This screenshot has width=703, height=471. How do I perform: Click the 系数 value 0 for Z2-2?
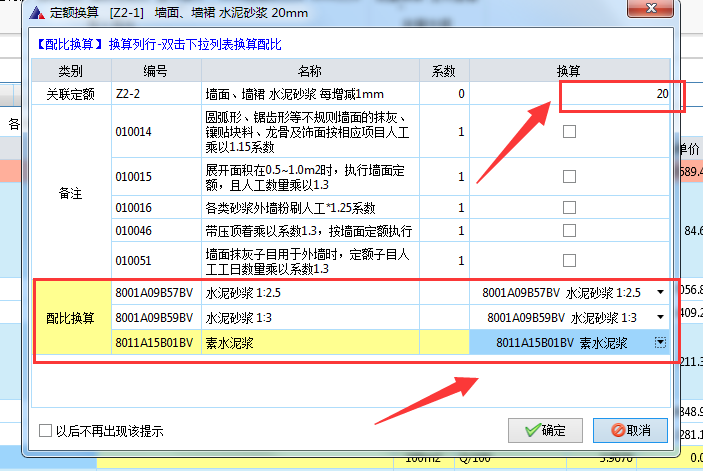coord(444,94)
